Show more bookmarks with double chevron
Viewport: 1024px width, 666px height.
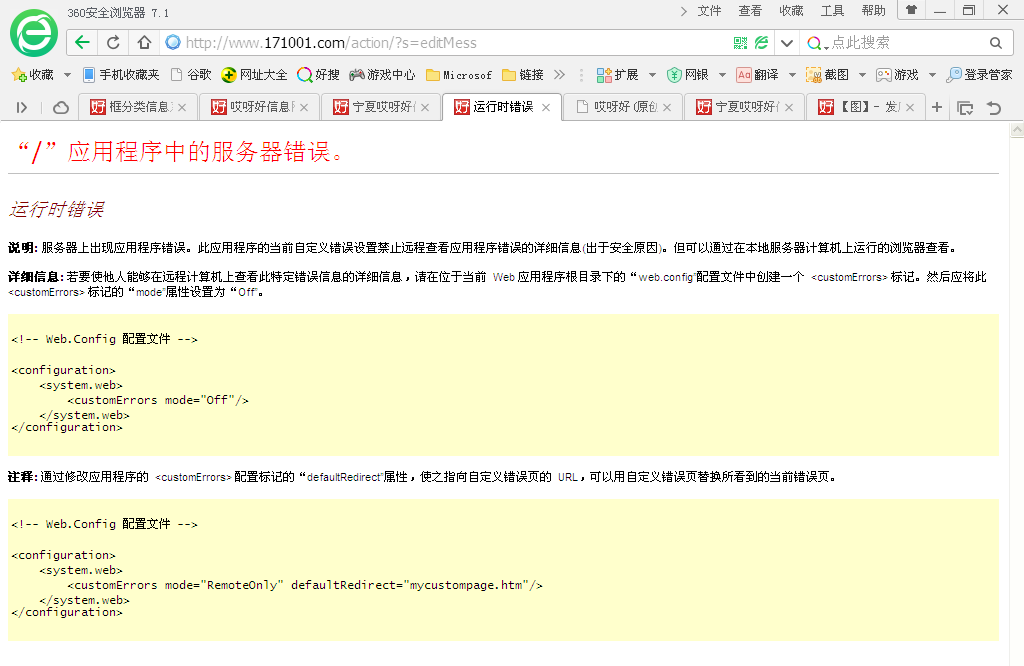pos(559,75)
